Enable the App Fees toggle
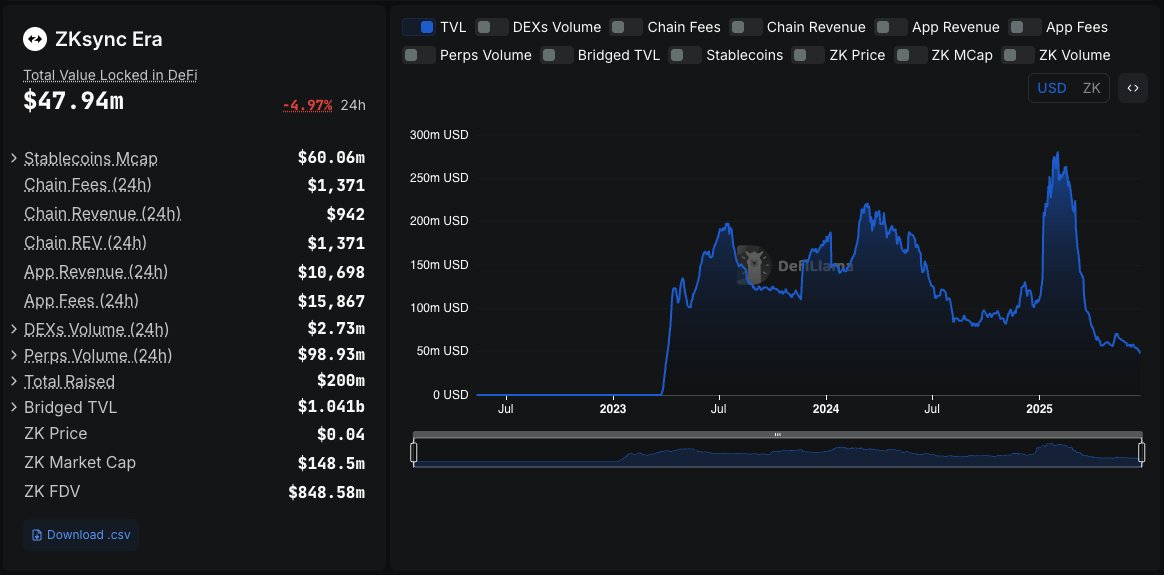Screen dimensions: 1164x575 point(1025,27)
